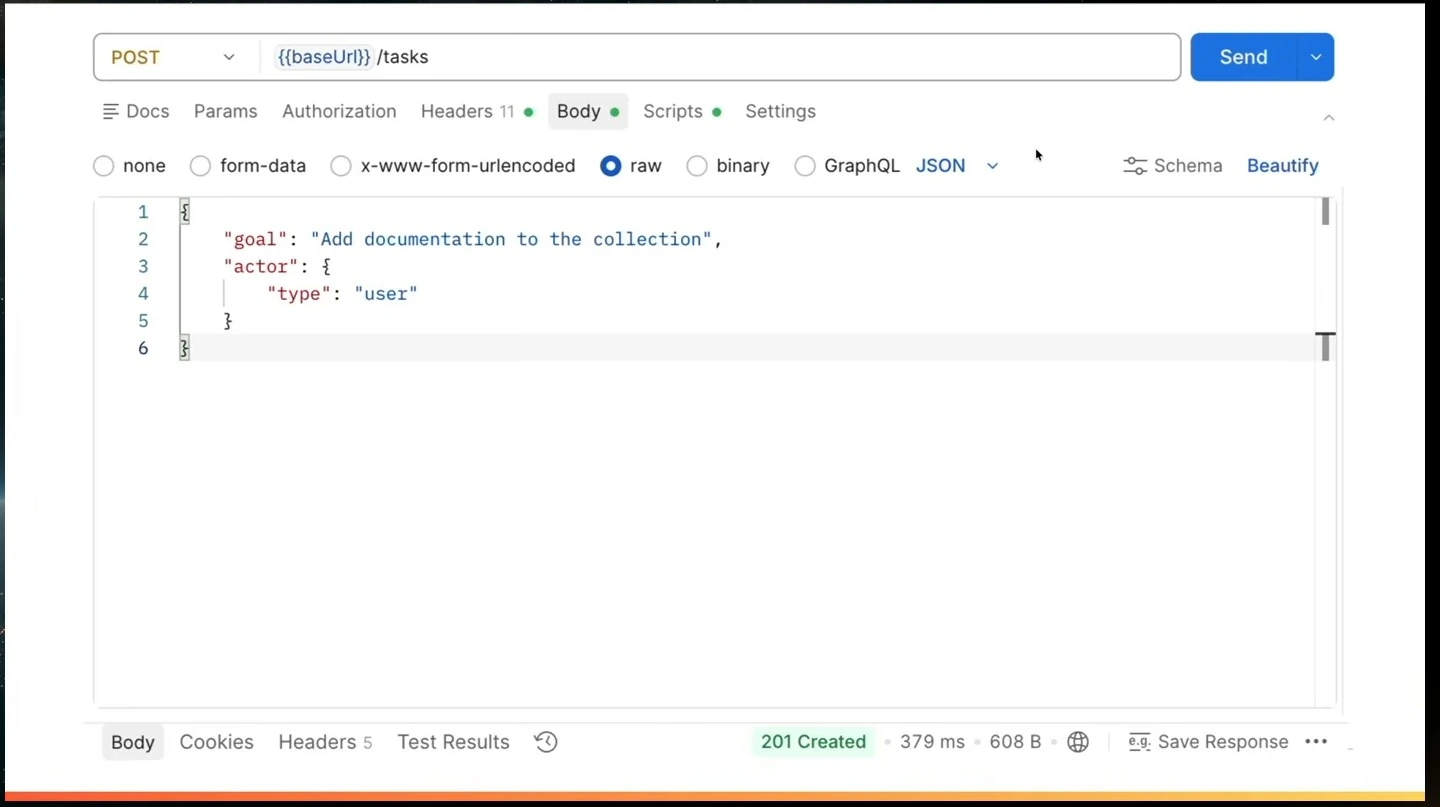
Task: Select the raw body radio button
Action: coord(611,166)
